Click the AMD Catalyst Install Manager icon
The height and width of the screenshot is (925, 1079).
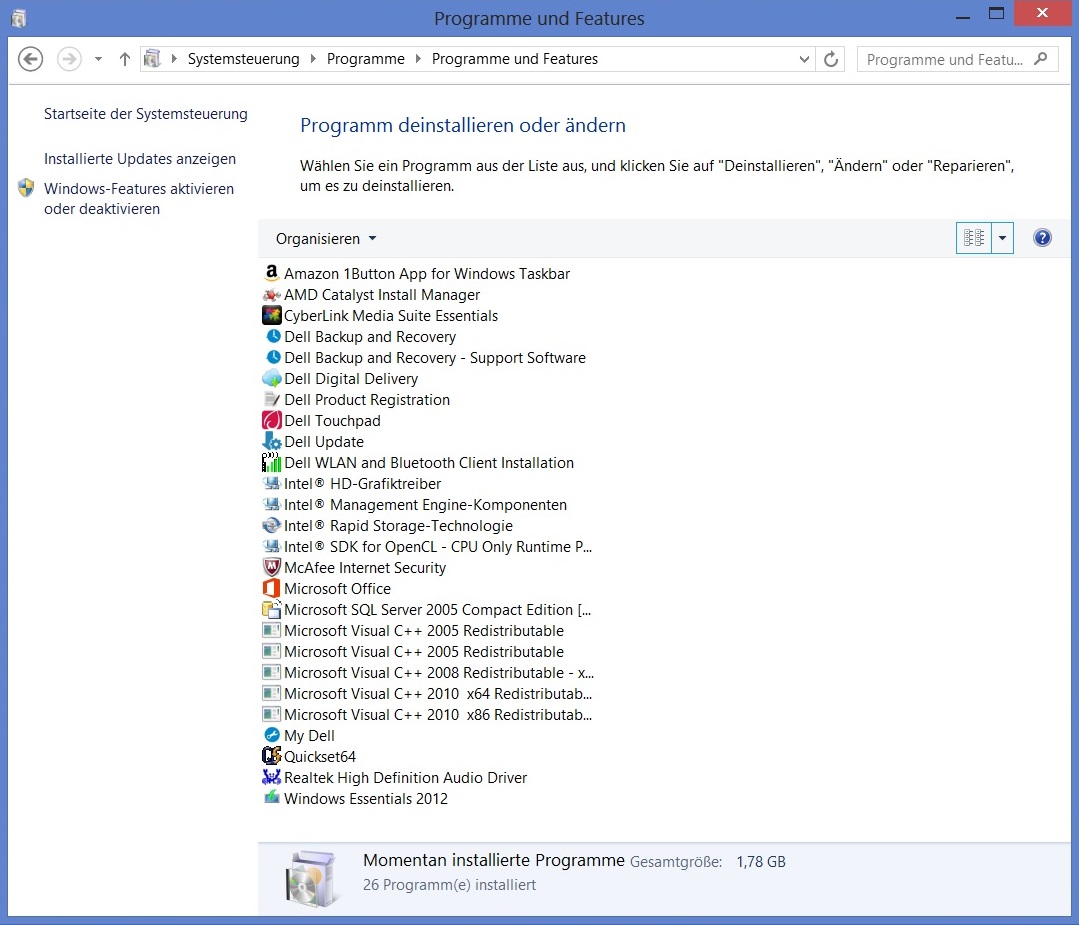pyautogui.click(x=272, y=295)
